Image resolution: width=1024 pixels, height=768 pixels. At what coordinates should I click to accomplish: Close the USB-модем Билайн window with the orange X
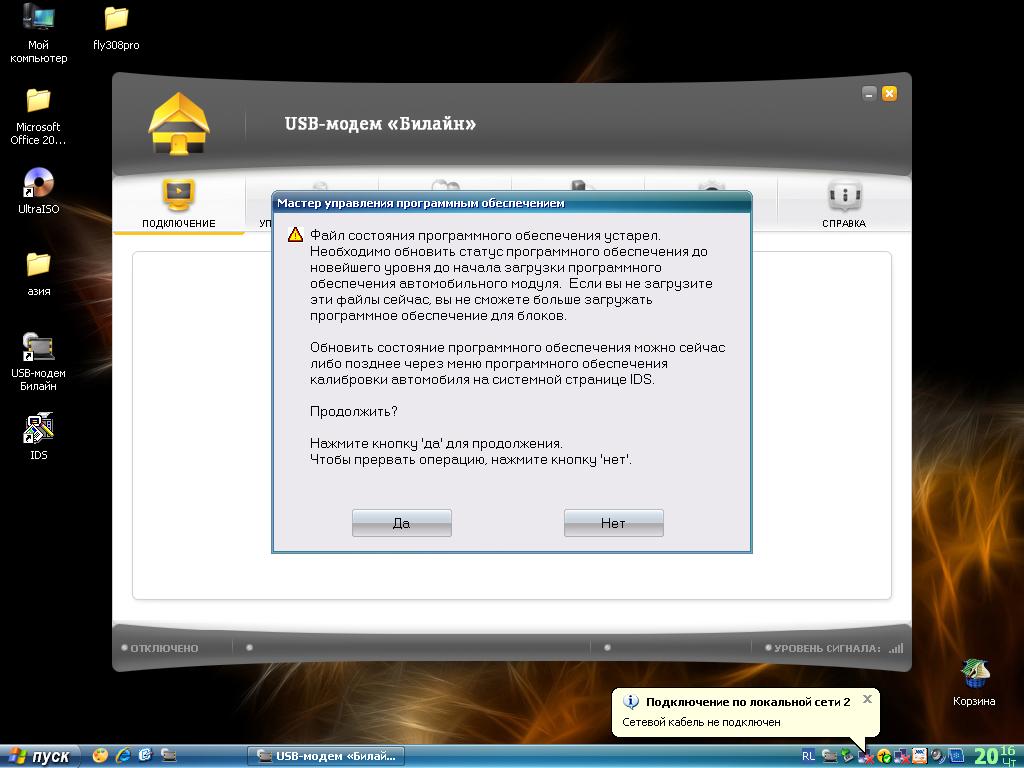tap(889, 93)
